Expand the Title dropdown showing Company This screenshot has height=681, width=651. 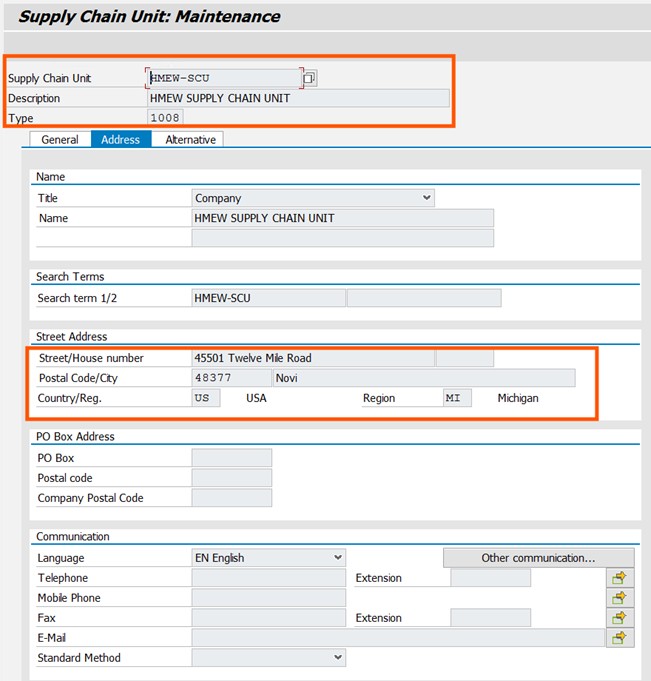427,198
